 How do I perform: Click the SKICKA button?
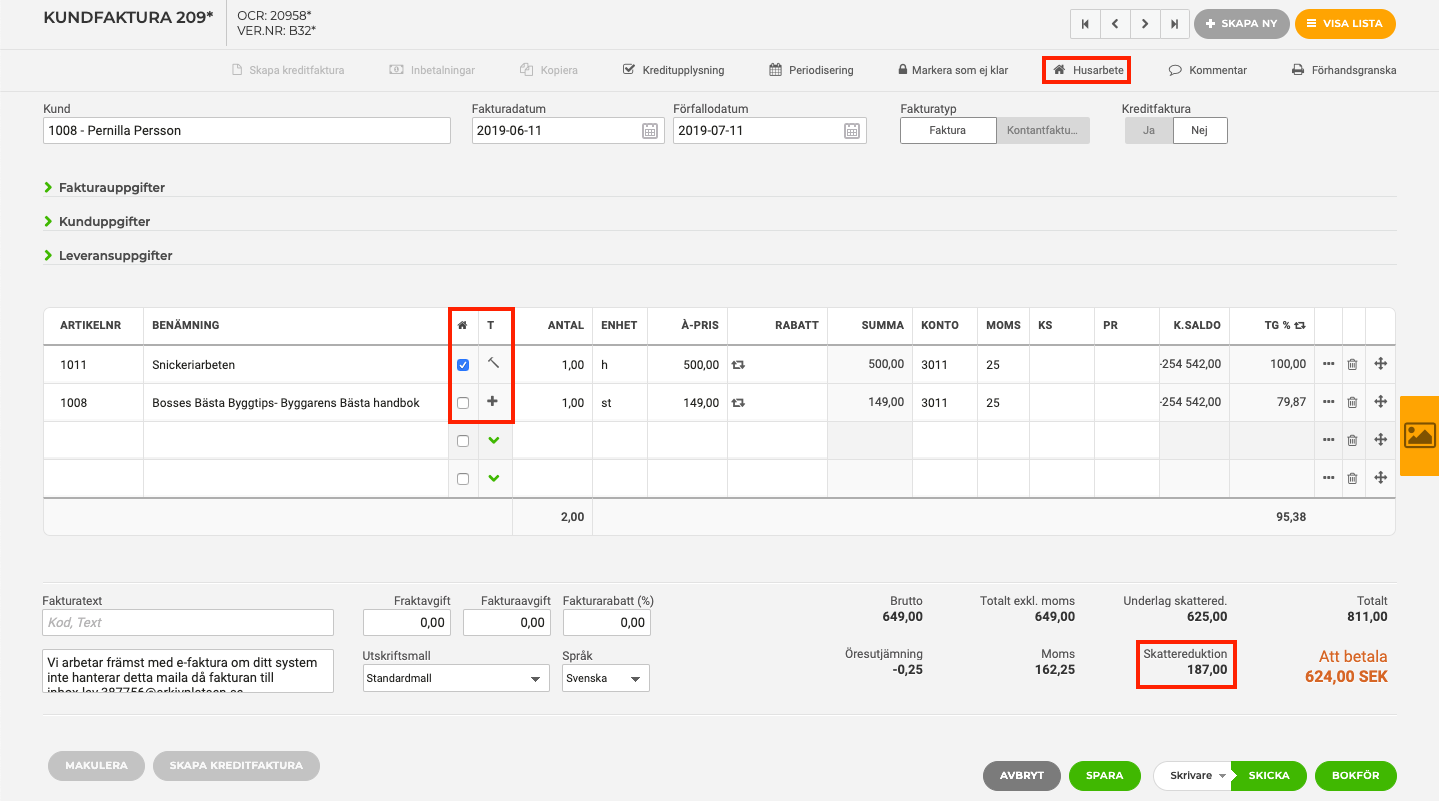pyautogui.click(x=1269, y=775)
